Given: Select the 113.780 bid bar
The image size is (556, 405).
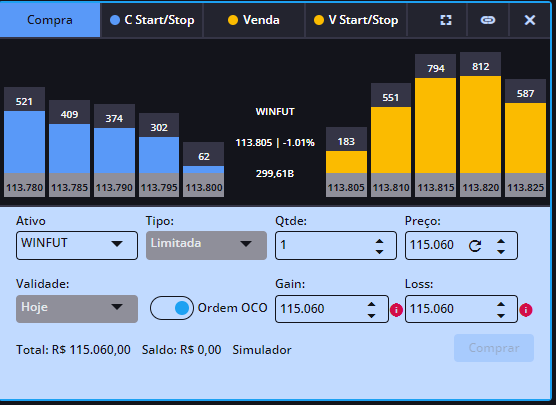Looking at the screenshot, I should point(24,142).
